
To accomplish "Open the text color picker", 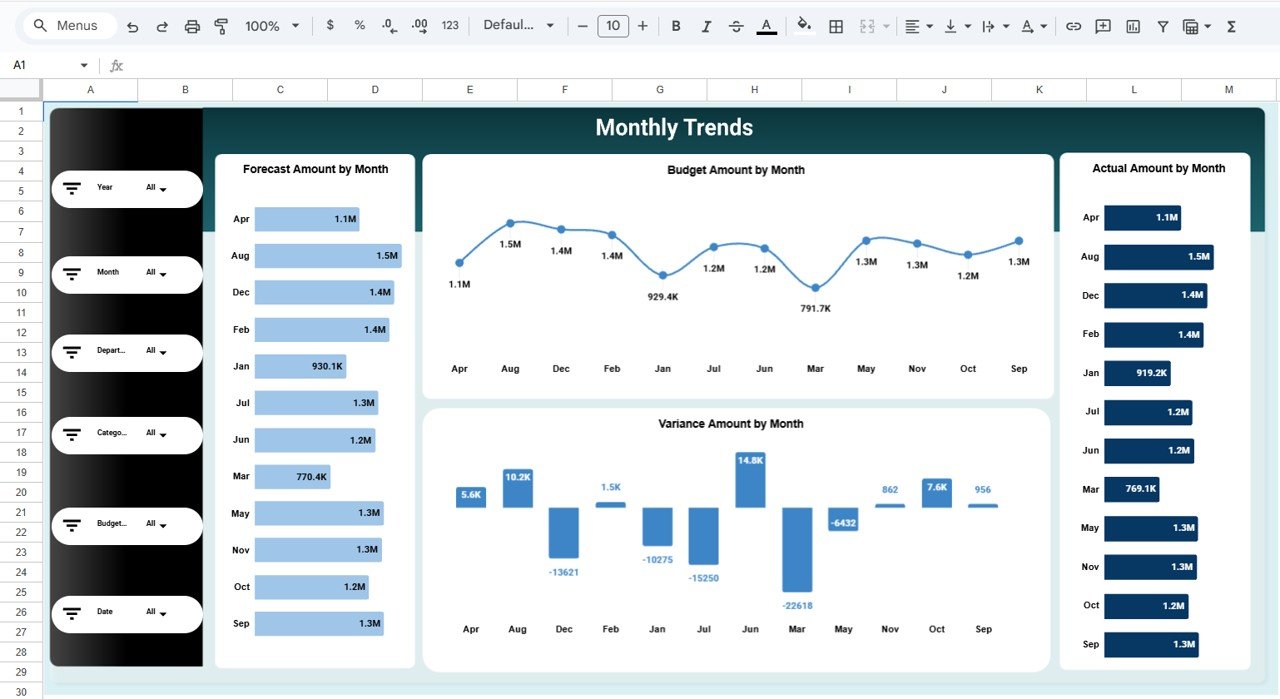I will (x=766, y=25).
